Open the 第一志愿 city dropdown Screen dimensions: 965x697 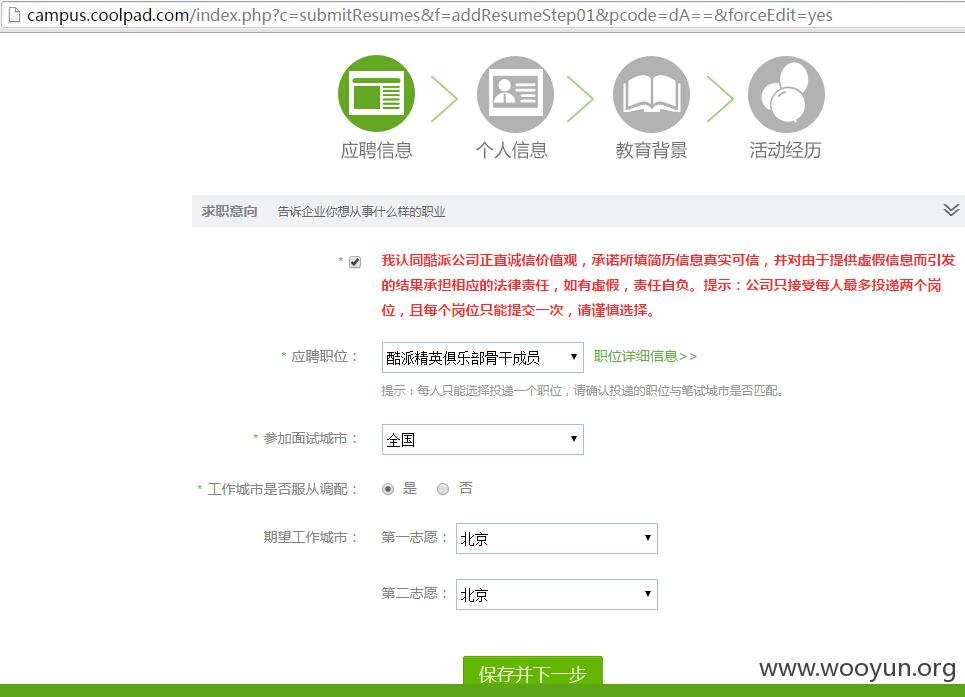pos(556,538)
